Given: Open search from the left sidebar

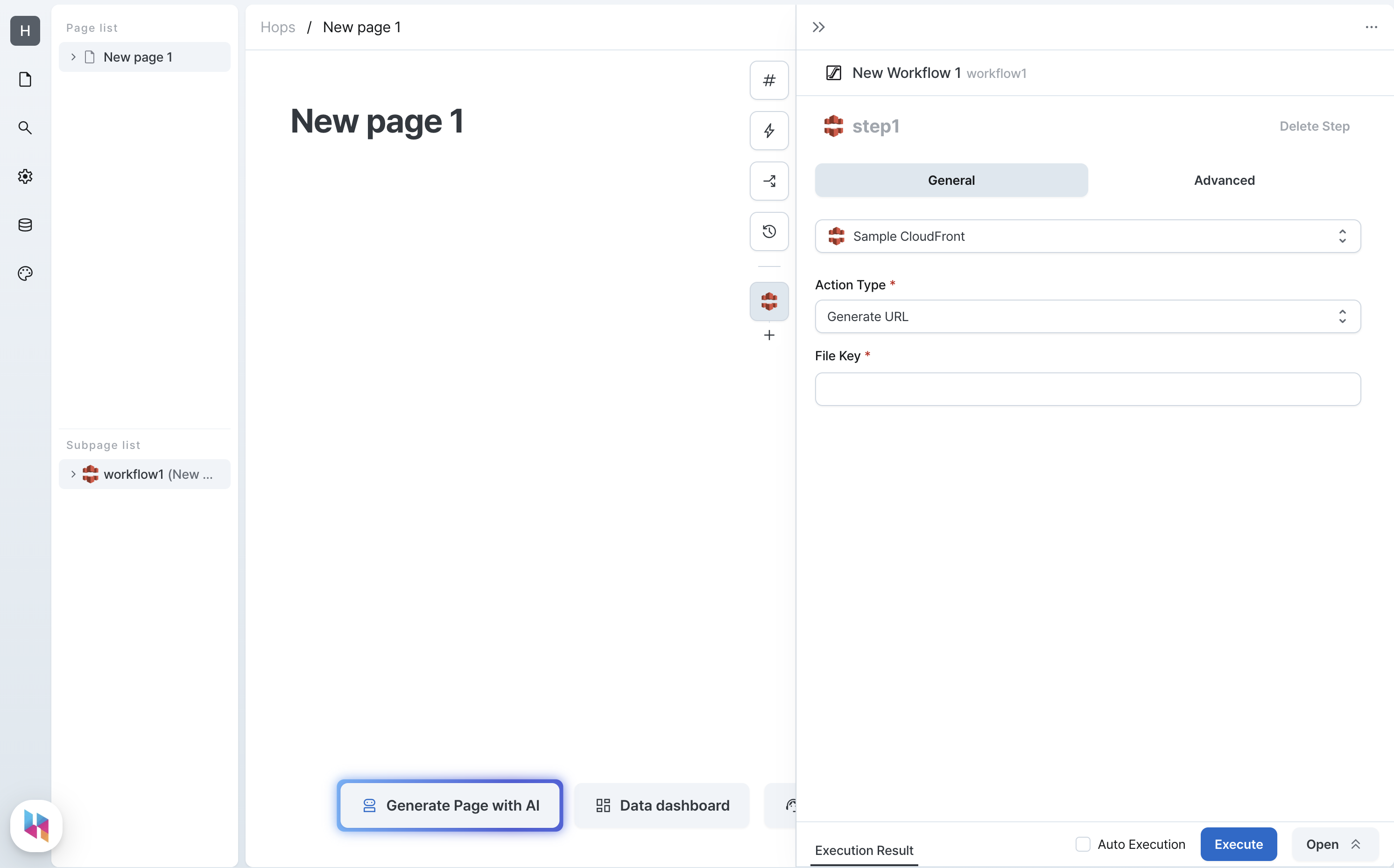Looking at the screenshot, I should pos(25,127).
